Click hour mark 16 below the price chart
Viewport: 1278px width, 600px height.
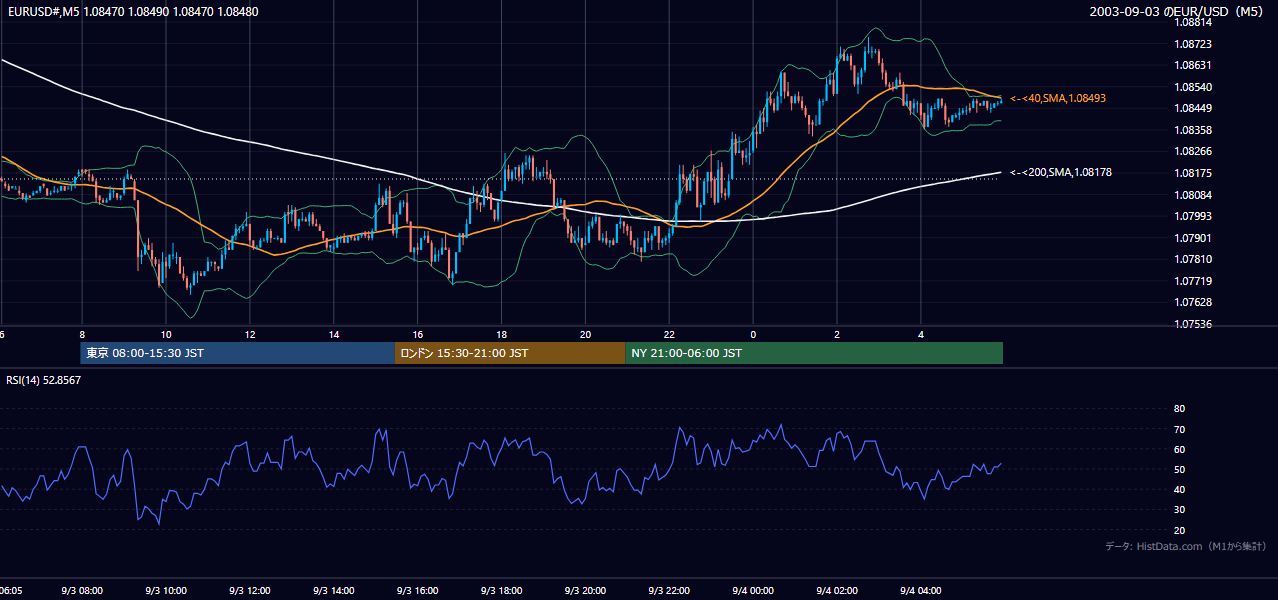click(x=418, y=334)
